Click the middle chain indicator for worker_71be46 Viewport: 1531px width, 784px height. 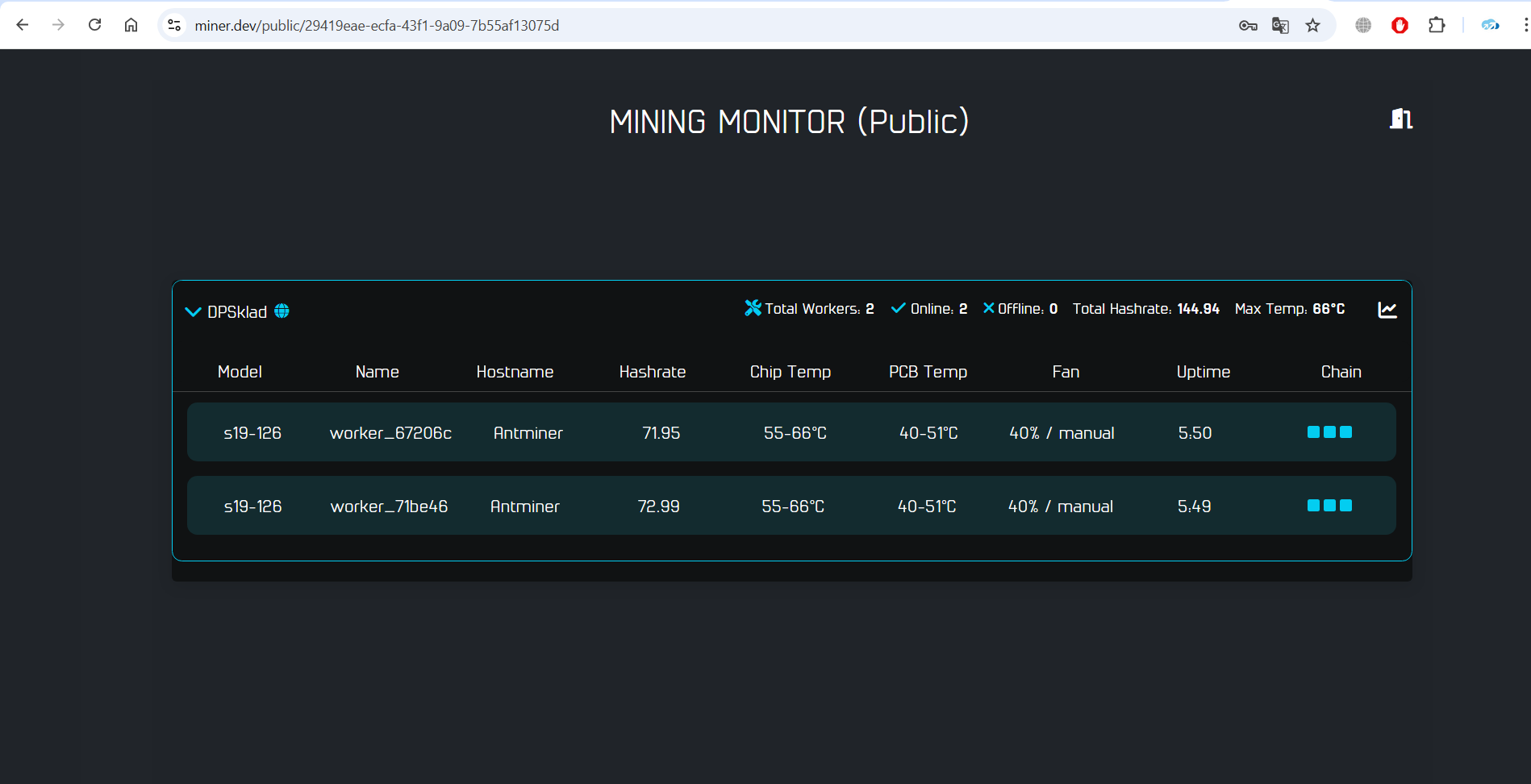tap(1328, 506)
